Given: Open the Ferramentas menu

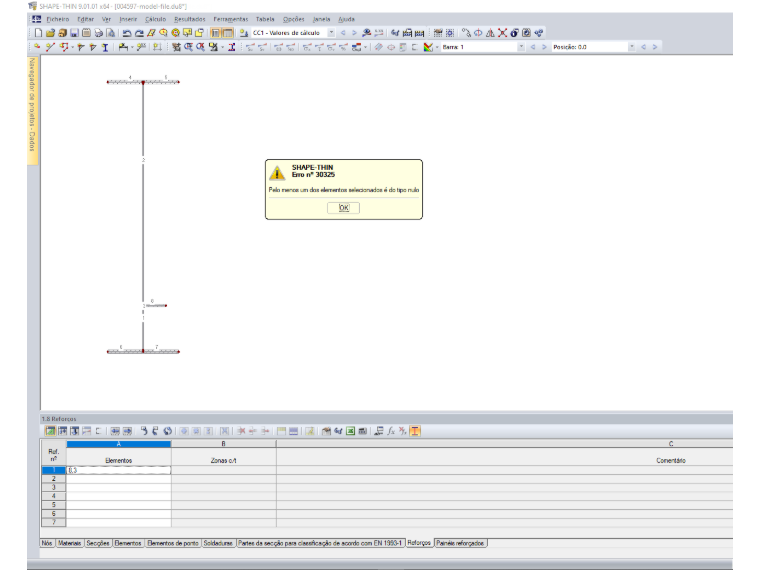Looking at the screenshot, I should pos(231,19).
